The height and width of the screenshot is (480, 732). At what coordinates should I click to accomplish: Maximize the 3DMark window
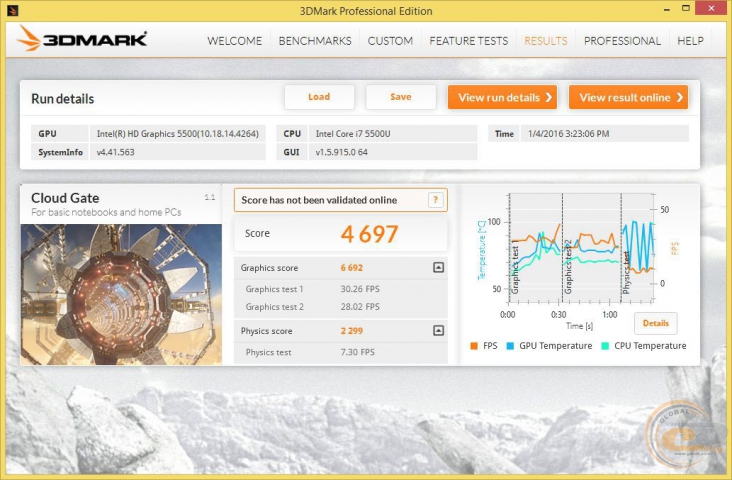click(x=686, y=8)
